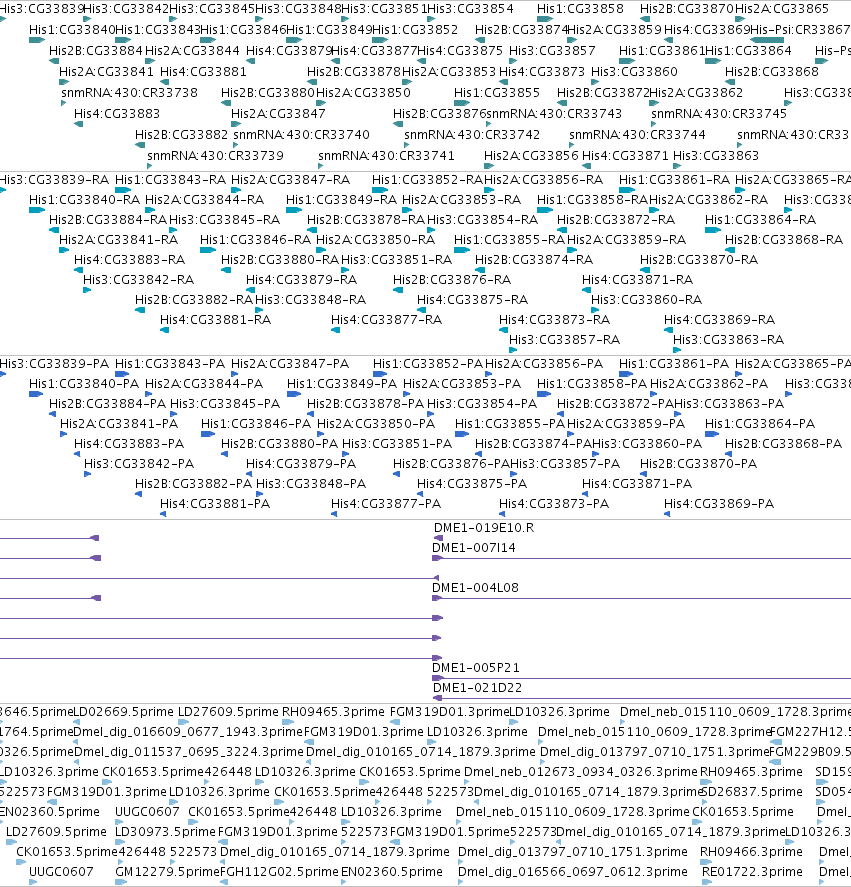Click the small arrow under snmRNA:430:CR33738
The height and width of the screenshot is (887, 851).
(x=63, y=104)
